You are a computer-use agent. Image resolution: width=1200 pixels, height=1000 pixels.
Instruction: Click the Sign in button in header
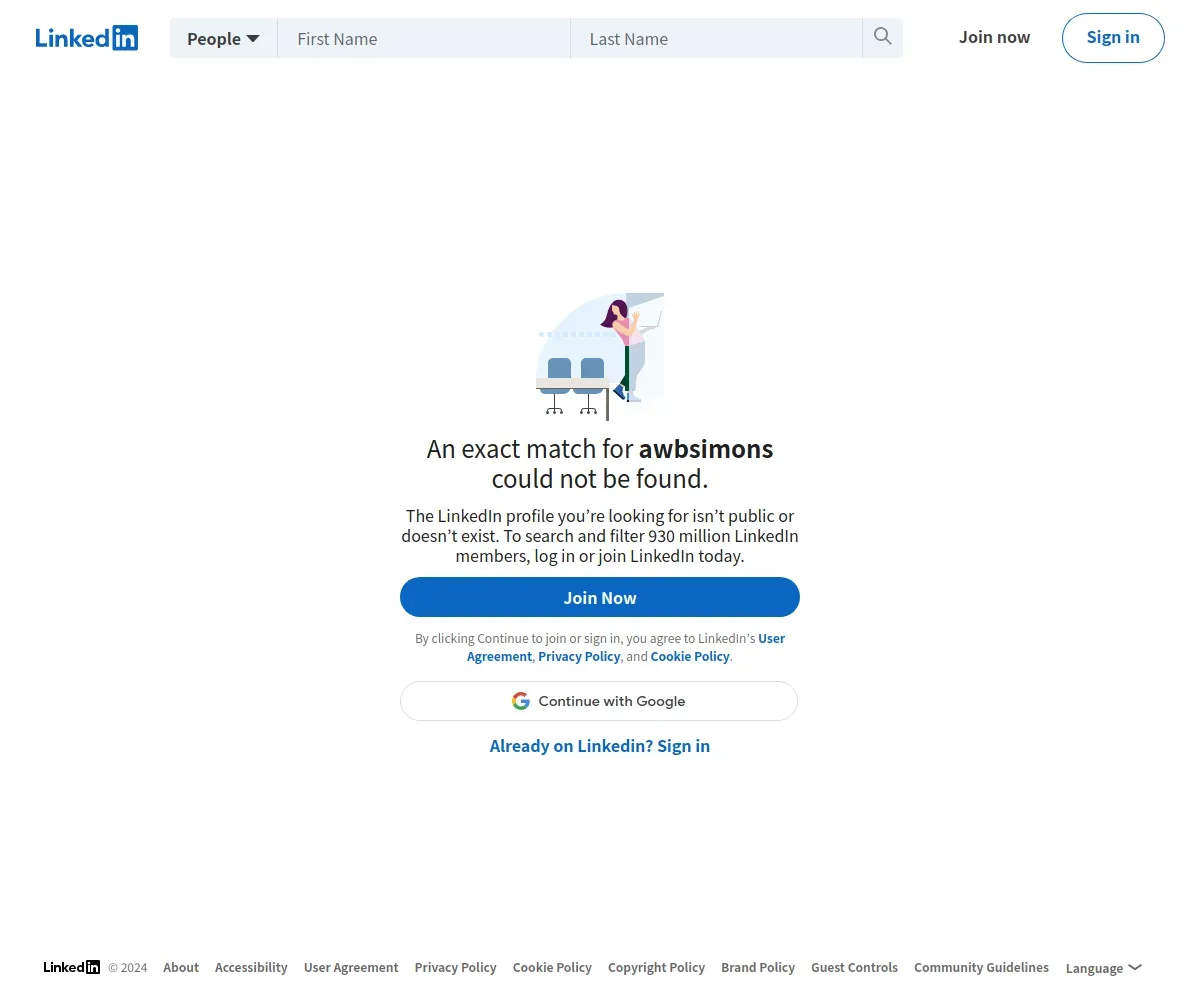[1113, 38]
